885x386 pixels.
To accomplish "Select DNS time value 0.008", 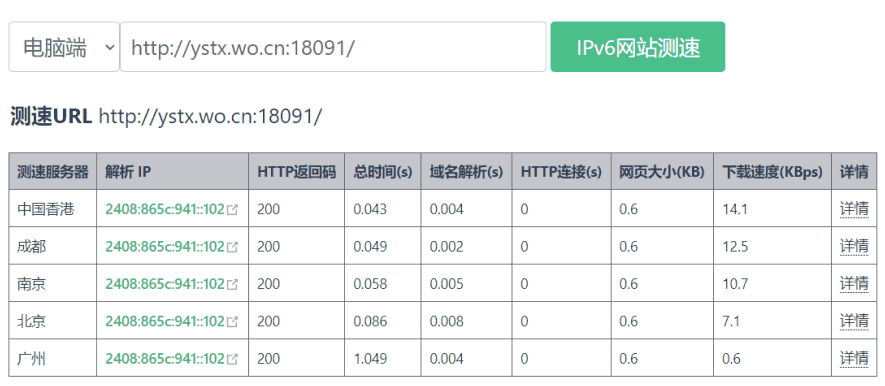I will click(x=446, y=321).
